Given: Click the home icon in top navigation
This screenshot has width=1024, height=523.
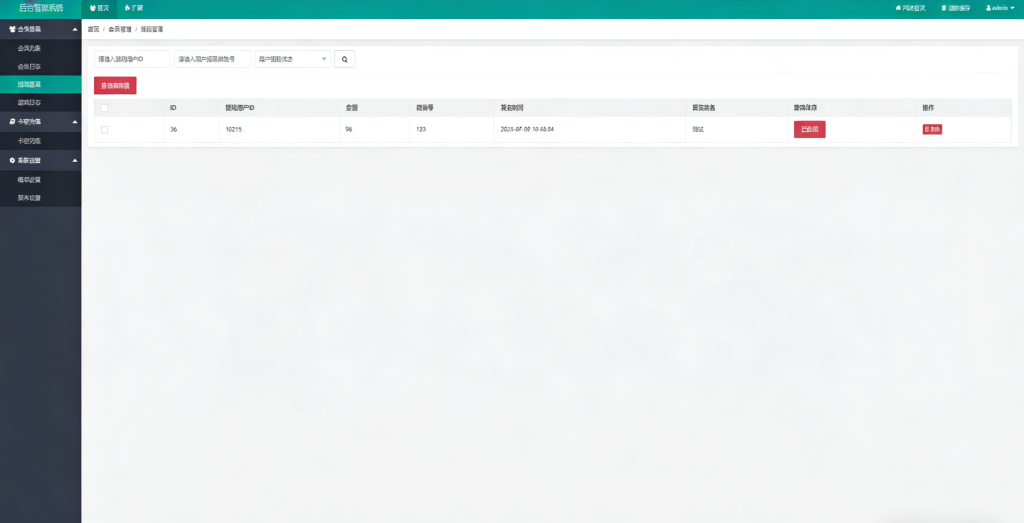Looking at the screenshot, I should coord(93,8).
